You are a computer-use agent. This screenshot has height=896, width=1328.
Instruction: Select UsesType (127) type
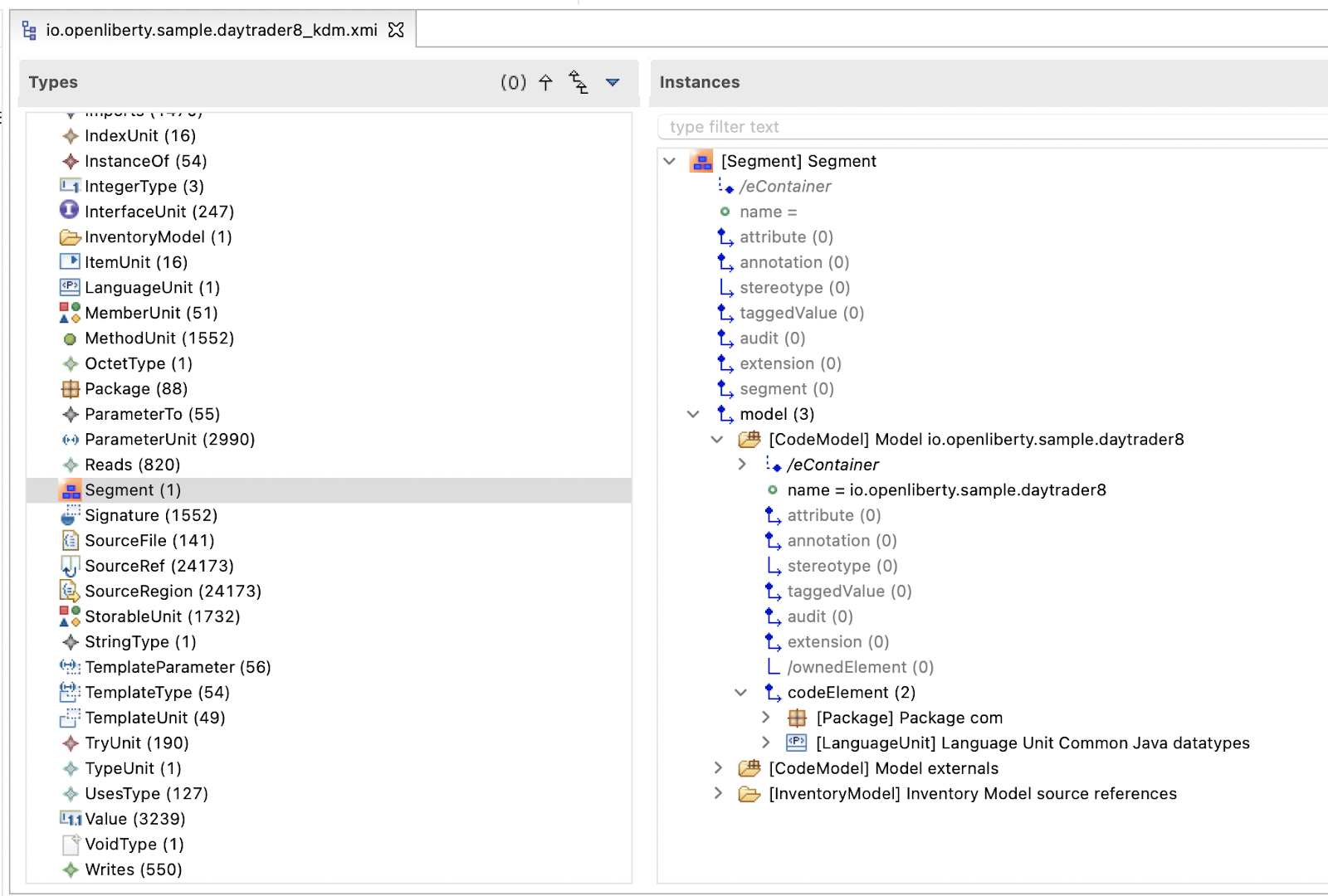pyautogui.click(x=146, y=794)
